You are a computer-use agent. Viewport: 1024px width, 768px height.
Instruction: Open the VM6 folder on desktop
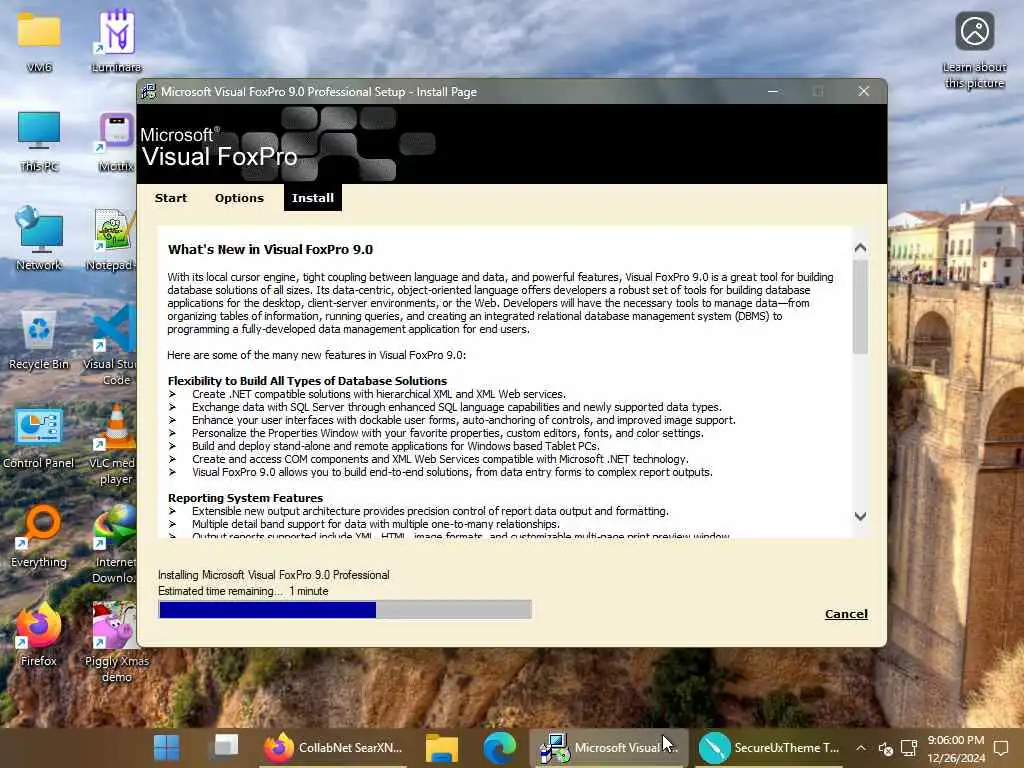[x=39, y=40]
